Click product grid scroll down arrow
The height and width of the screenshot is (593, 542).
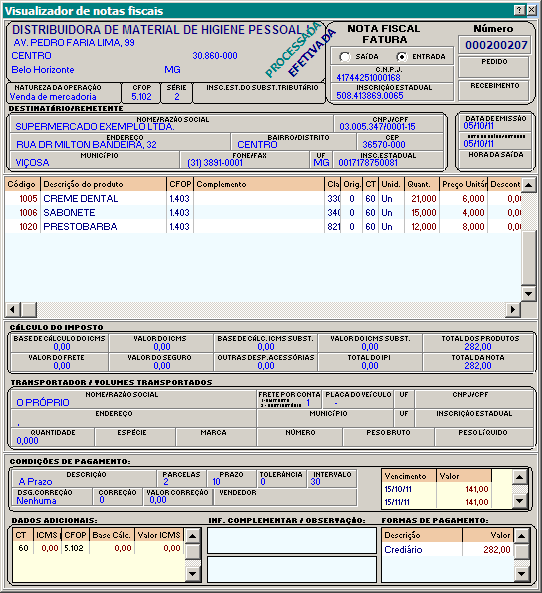tap(528, 293)
